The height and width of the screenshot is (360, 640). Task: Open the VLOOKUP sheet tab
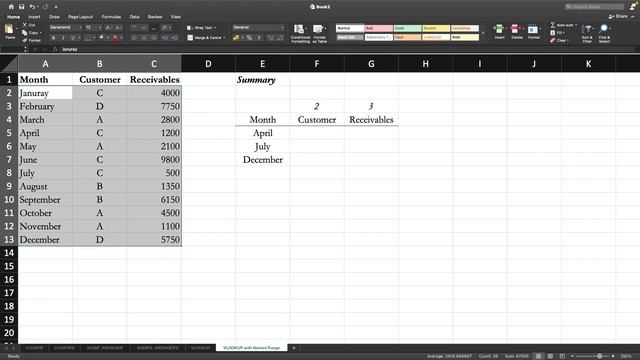(200, 348)
